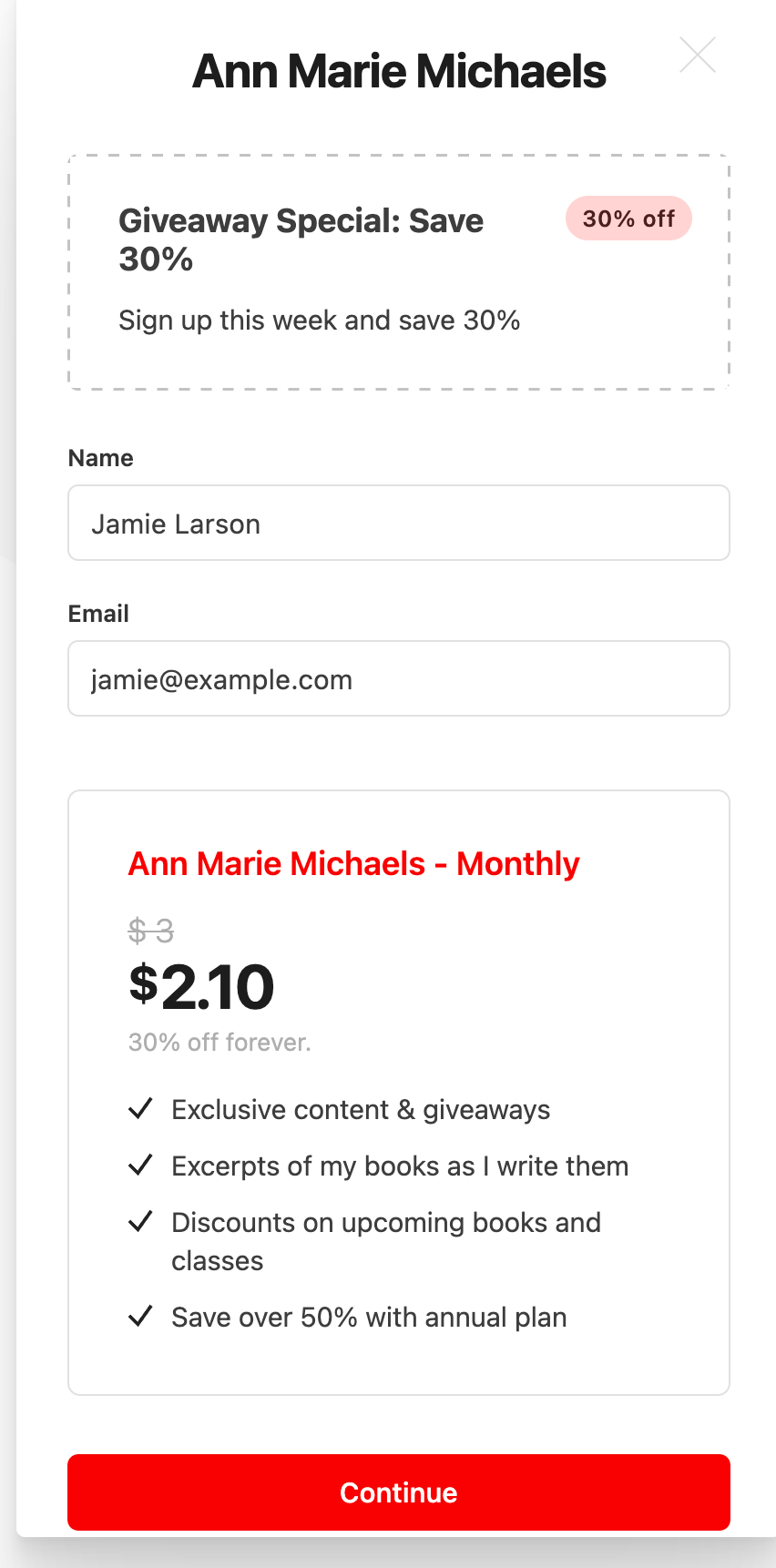Click the "30% off forever." note
Image resolution: width=776 pixels, height=1568 pixels.
point(220,1043)
